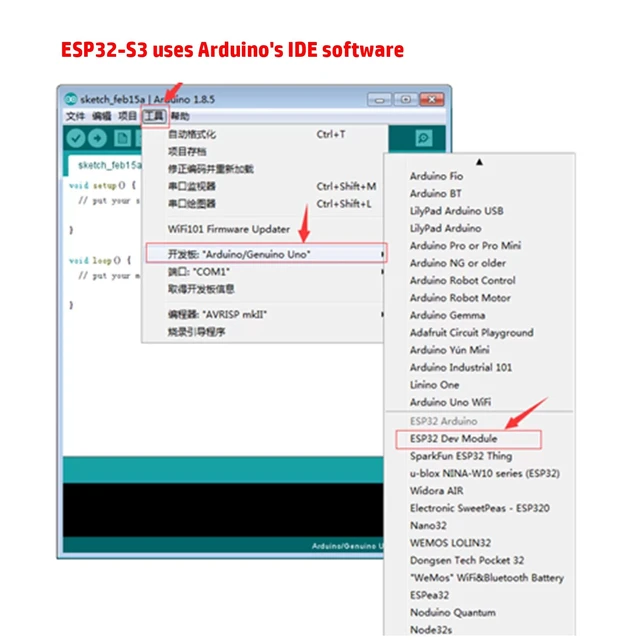Click the Verify checkmark toolbar button
The width and height of the screenshot is (640, 640).
pos(76,138)
